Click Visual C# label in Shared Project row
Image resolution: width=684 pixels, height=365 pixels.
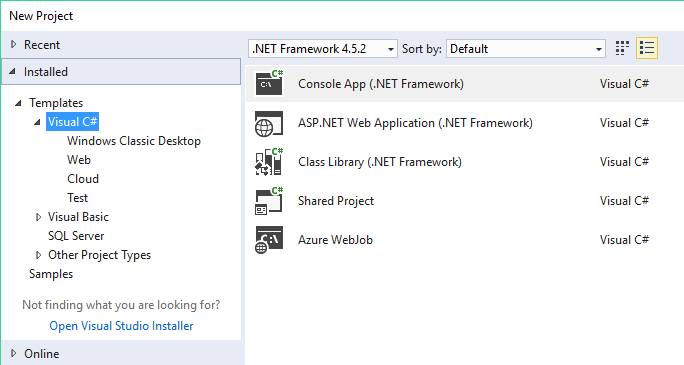(x=624, y=201)
